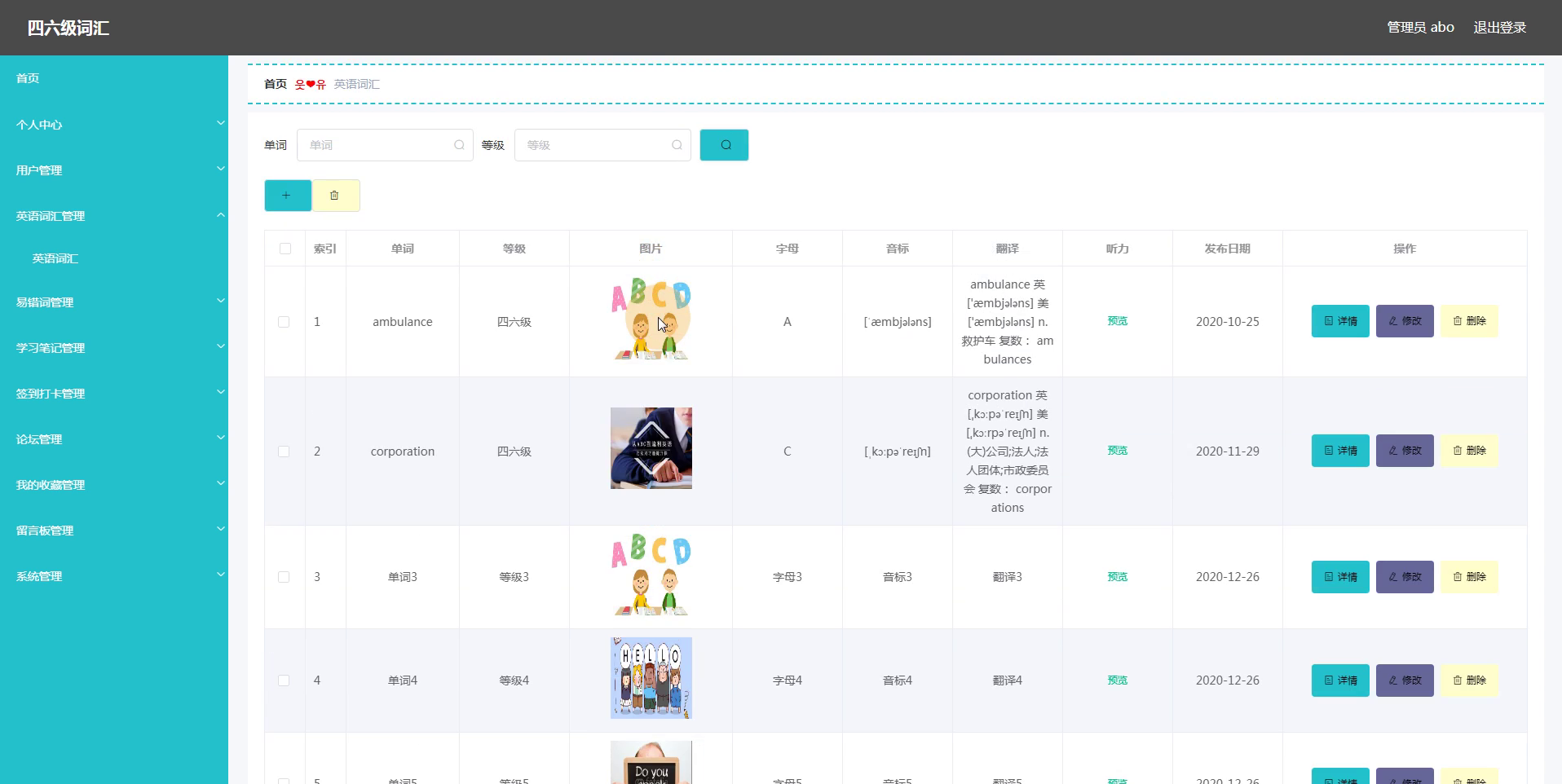Click 退出登录 link in header
This screenshot has width=1562, height=784.
tap(1499, 28)
